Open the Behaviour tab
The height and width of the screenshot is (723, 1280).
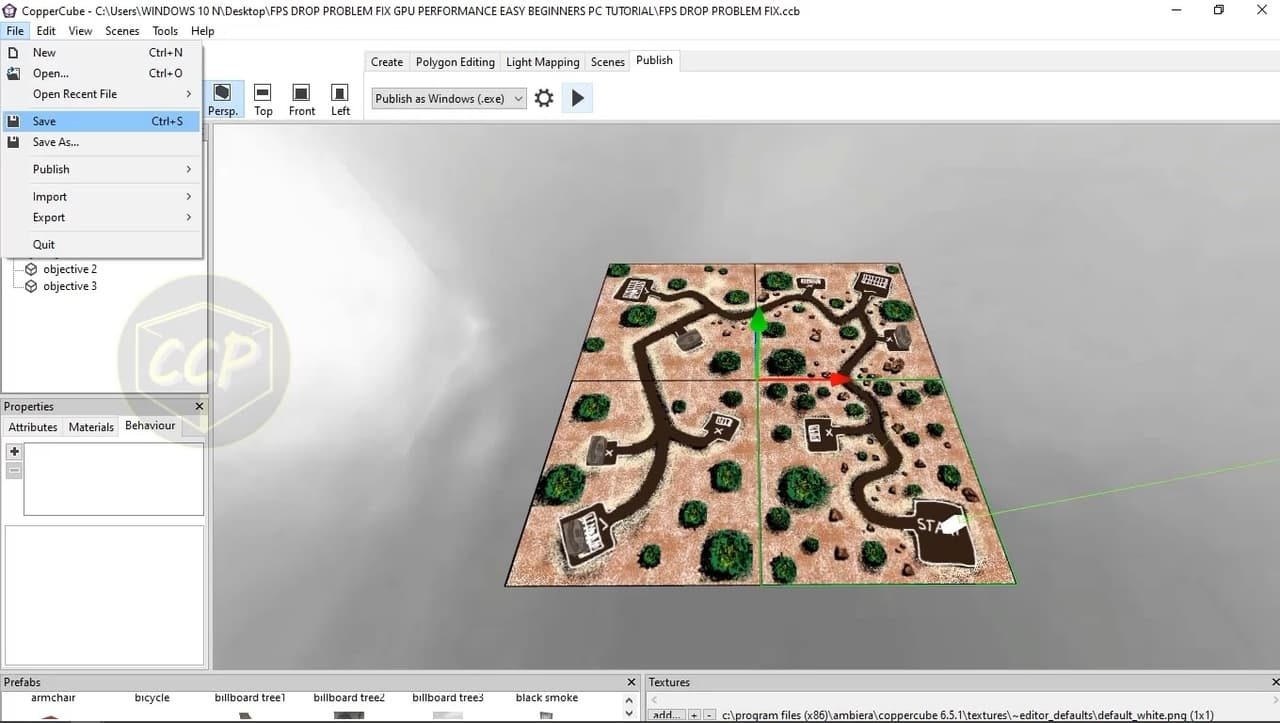pyautogui.click(x=150, y=426)
